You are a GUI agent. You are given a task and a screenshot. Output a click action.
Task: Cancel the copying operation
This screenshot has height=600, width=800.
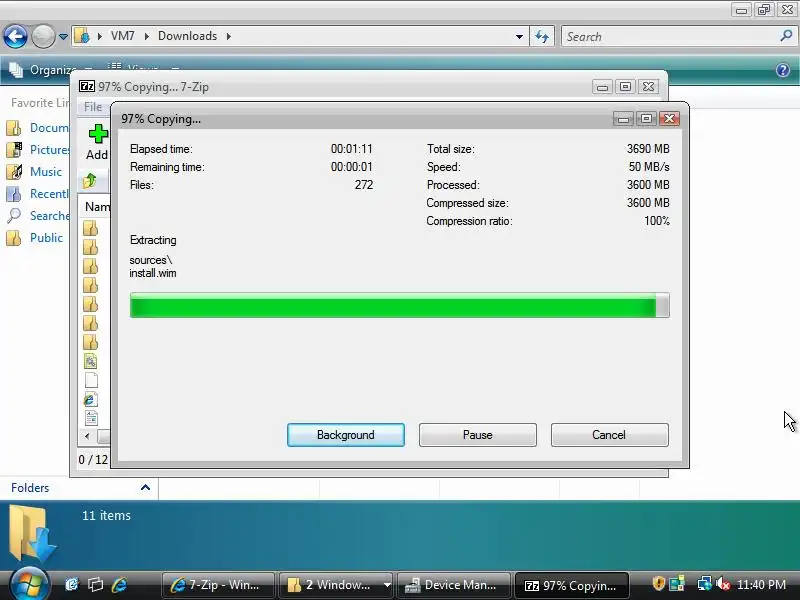coord(609,435)
